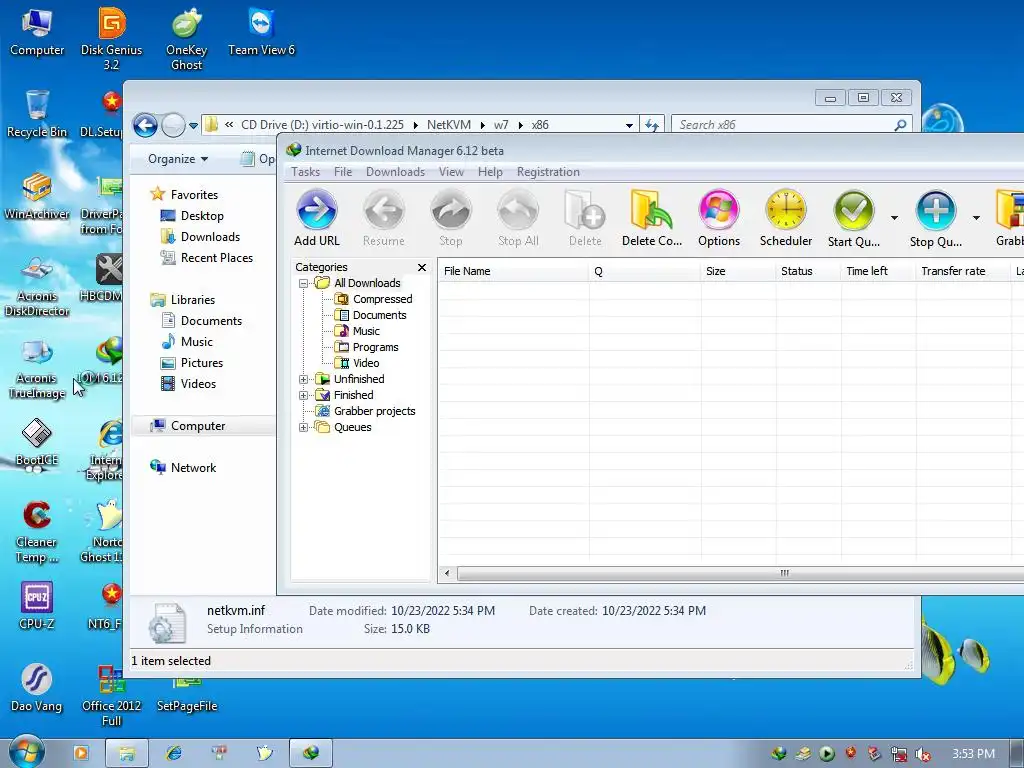Image resolution: width=1024 pixels, height=768 pixels.
Task: Open the Registration menu in IDM
Action: (548, 172)
